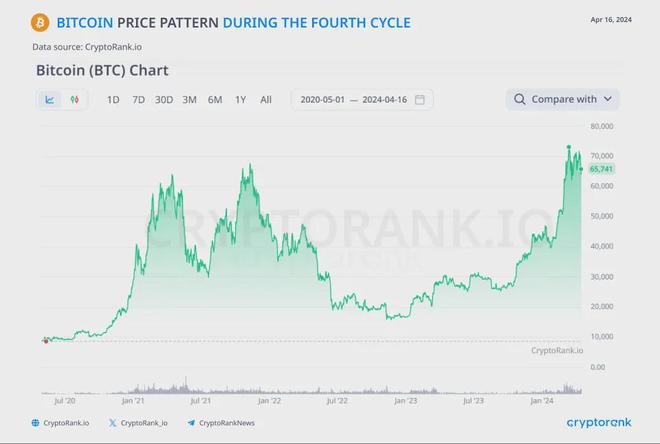
Task: Switch to the candlestick chart icon
Action: point(75,100)
